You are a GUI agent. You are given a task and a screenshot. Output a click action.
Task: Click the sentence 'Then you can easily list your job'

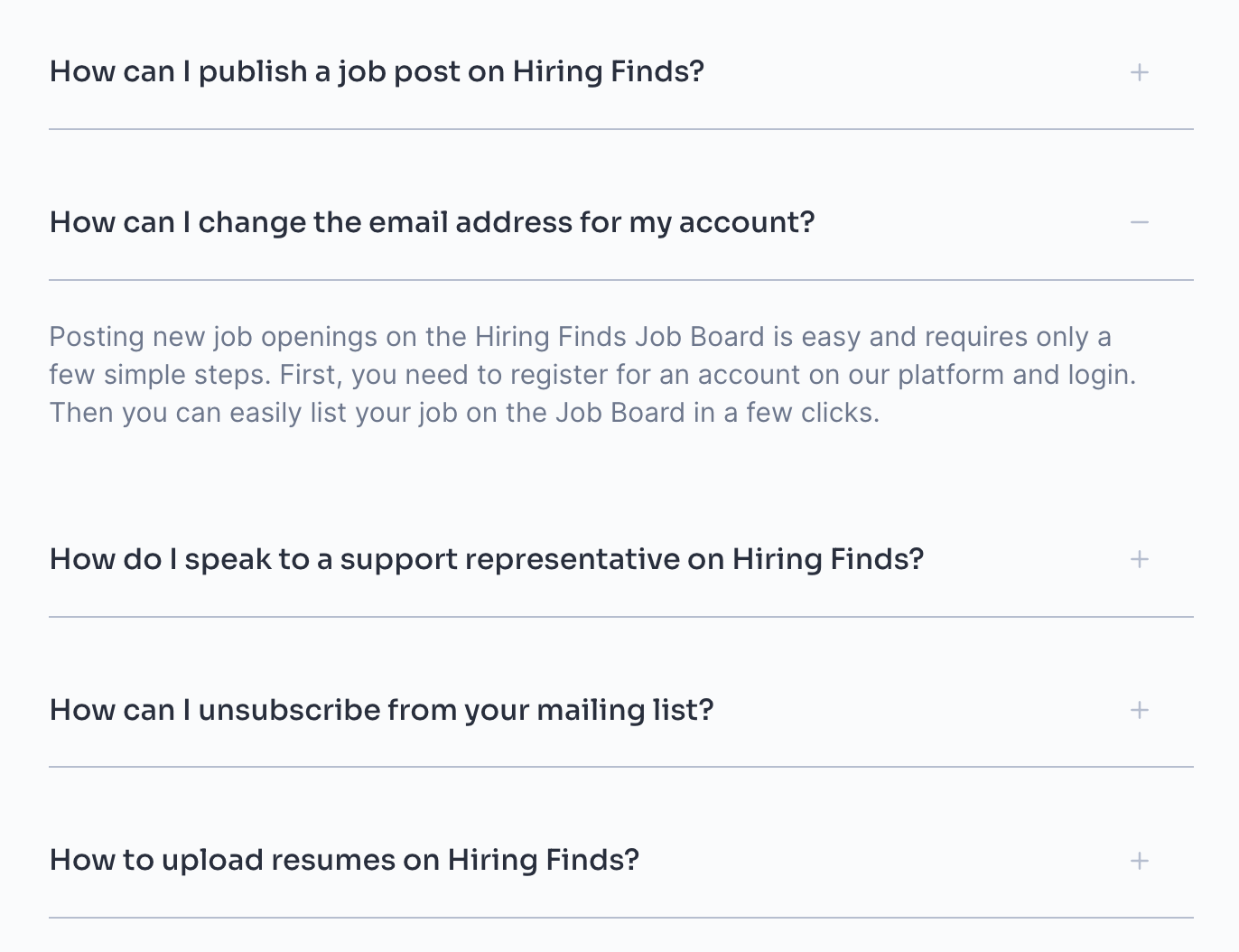(464, 413)
